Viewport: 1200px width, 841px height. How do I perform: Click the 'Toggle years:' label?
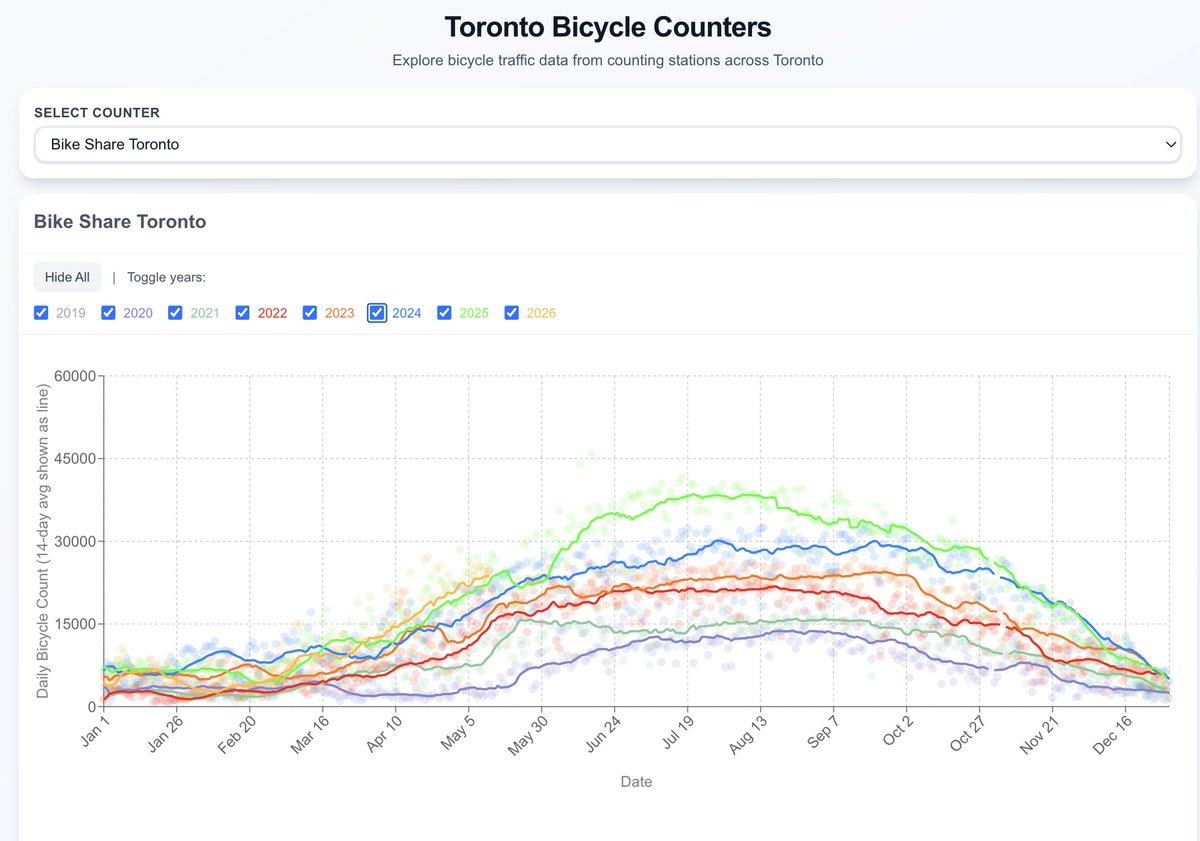pos(166,277)
